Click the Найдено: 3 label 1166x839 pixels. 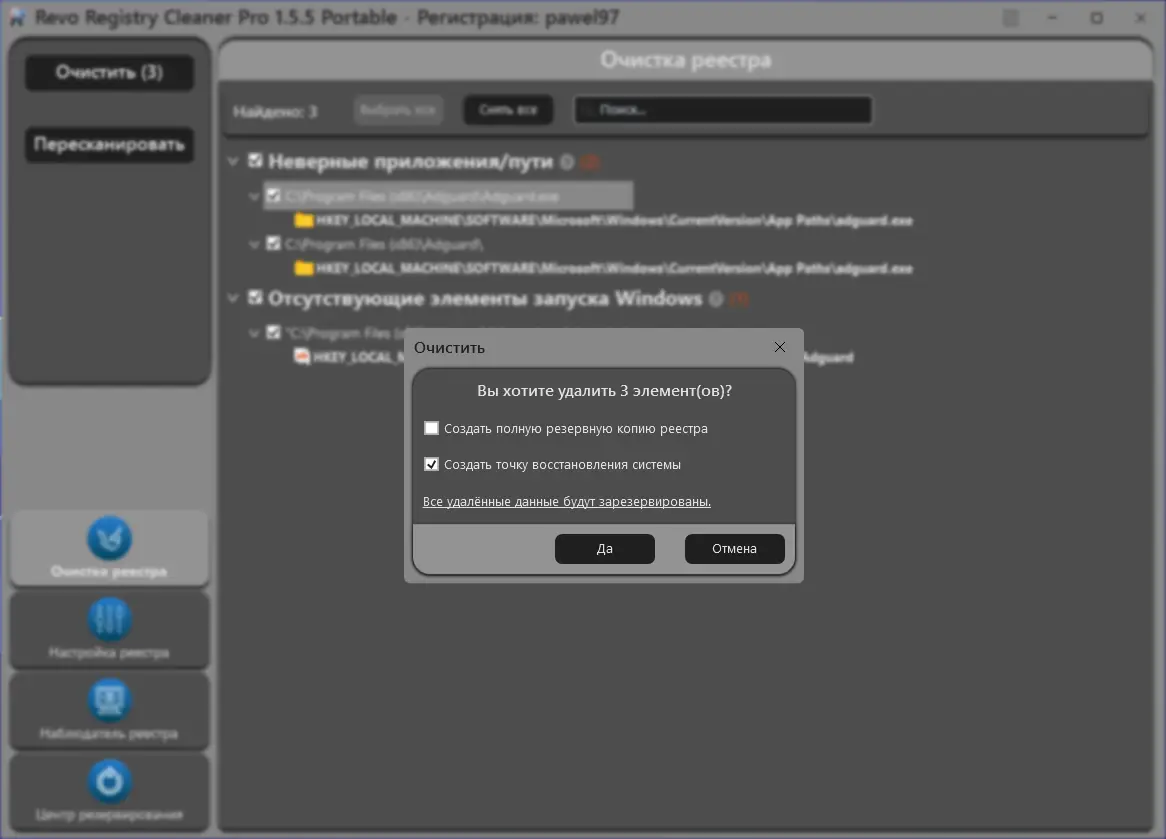tap(275, 112)
